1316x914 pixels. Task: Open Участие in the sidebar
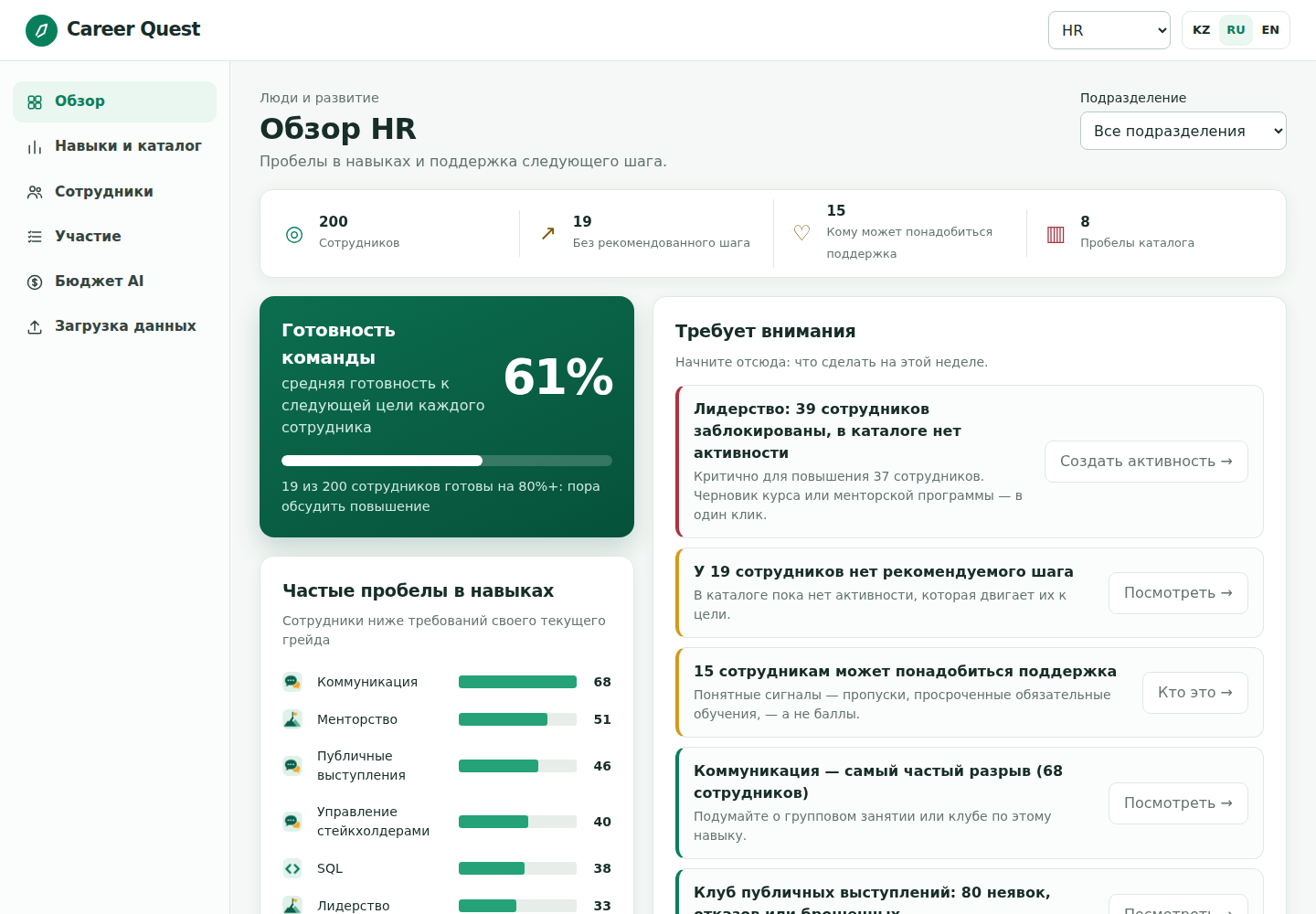(x=114, y=237)
